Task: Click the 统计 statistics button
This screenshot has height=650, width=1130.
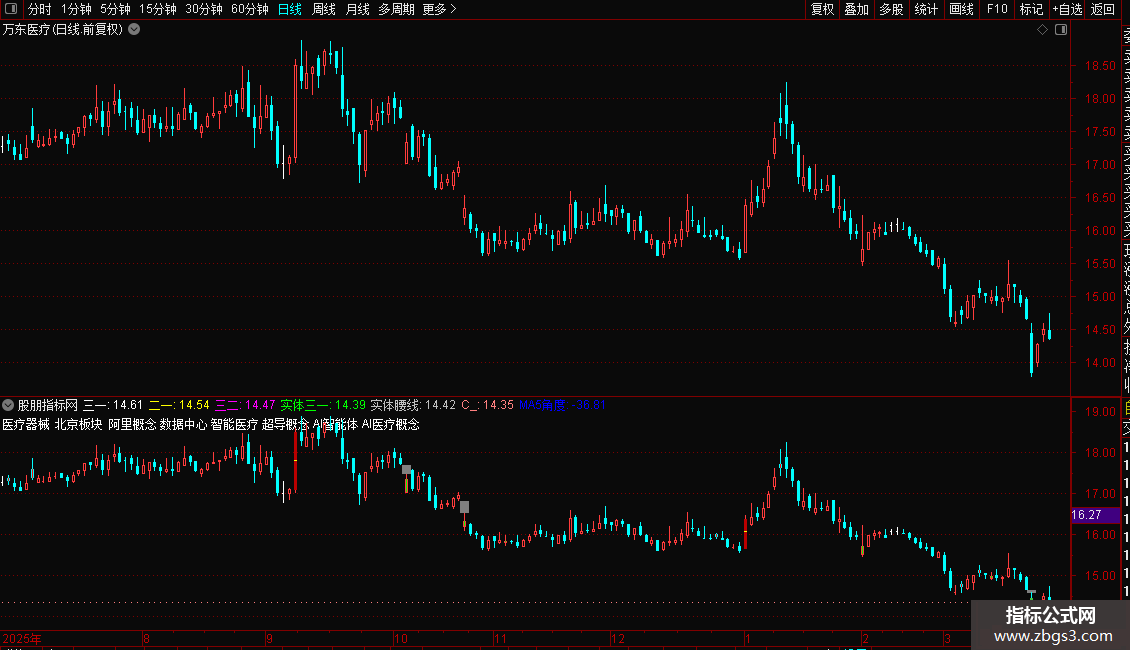Action: pyautogui.click(x=926, y=9)
